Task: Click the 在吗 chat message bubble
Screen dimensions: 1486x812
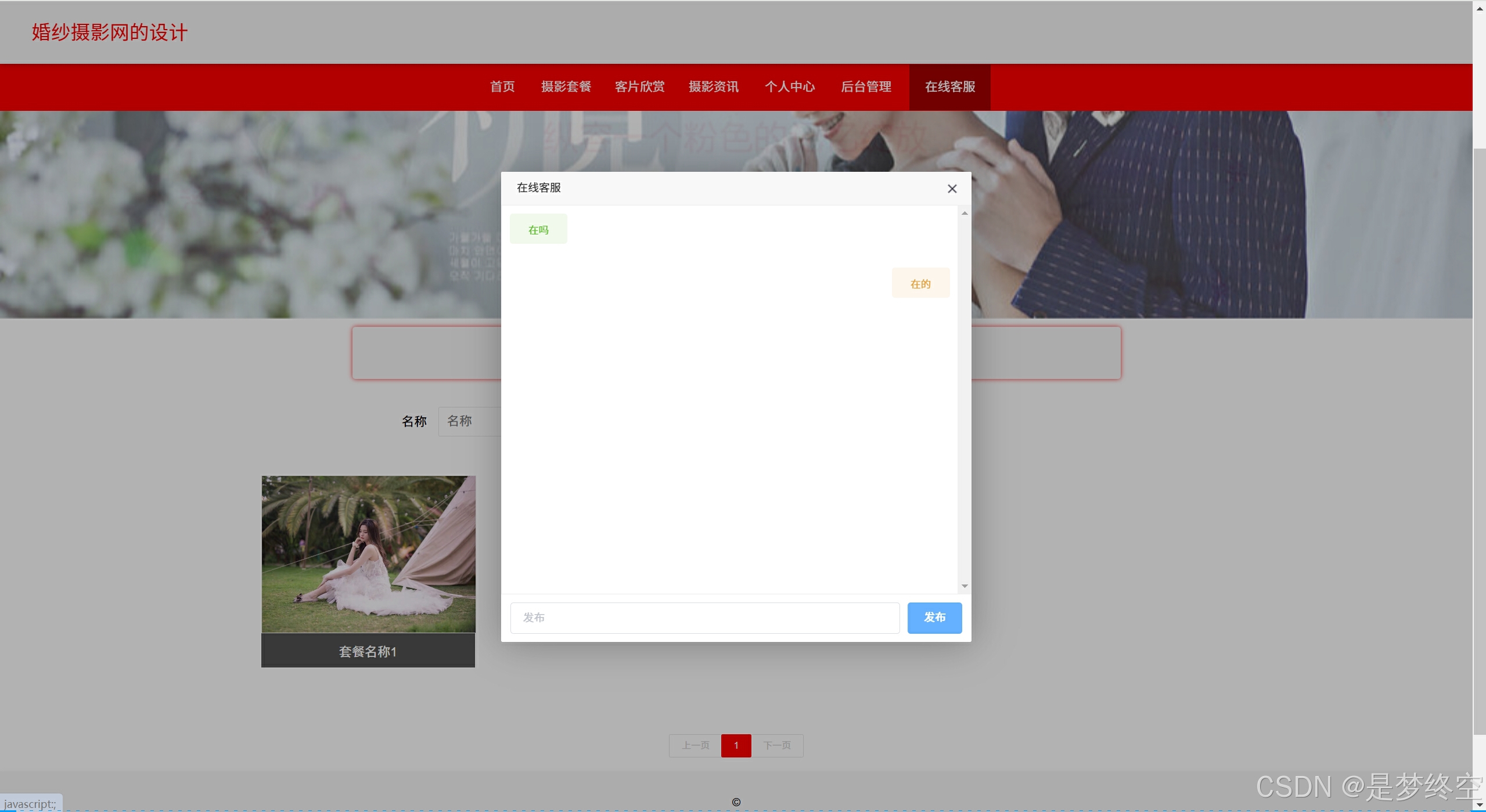Action: point(538,230)
